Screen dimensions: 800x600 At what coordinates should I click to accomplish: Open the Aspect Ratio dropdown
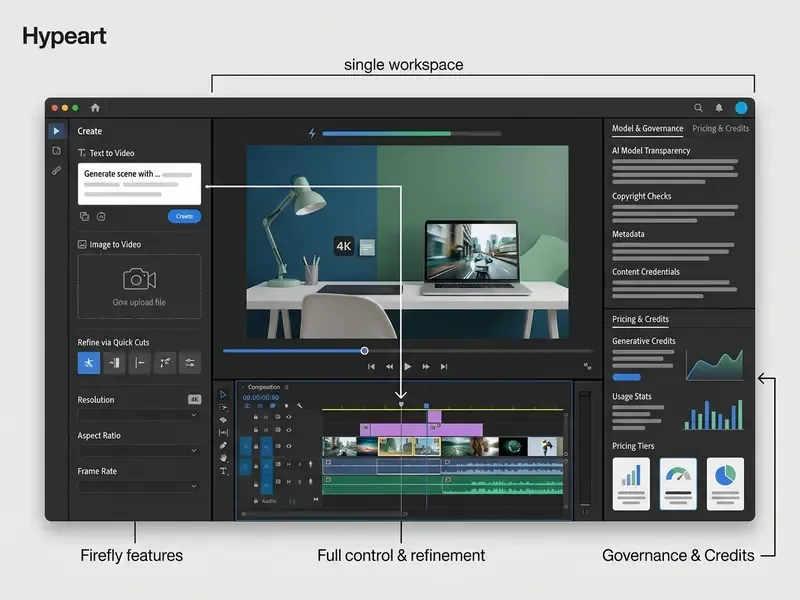(x=139, y=451)
